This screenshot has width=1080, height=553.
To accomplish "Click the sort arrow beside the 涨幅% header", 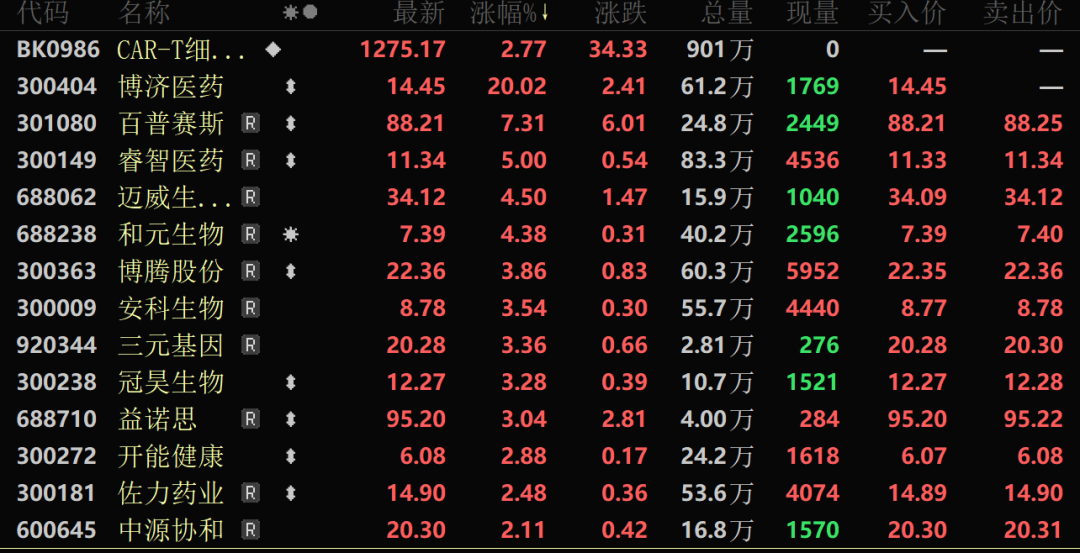I will point(545,12).
